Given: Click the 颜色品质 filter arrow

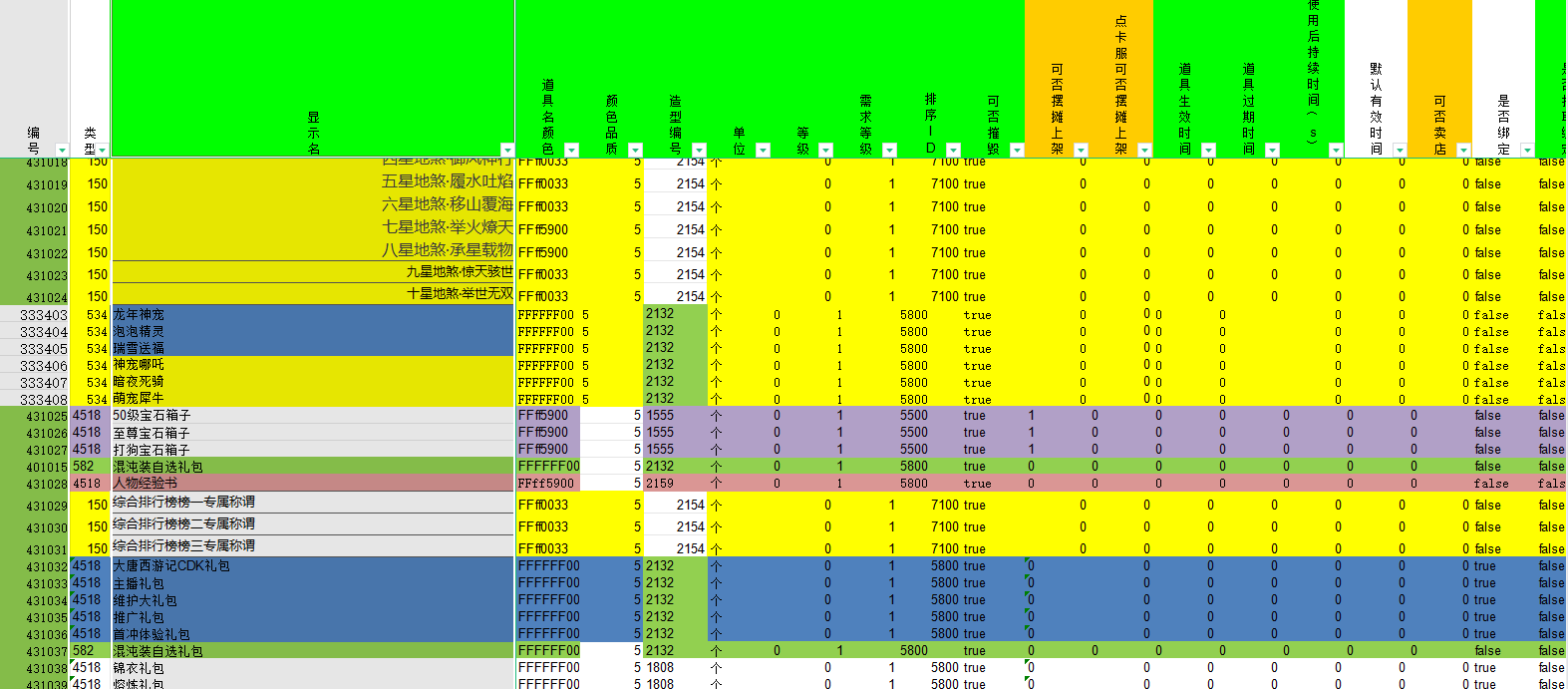Looking at the screenshot, I should pyautogui.click(x=635, y=151).
